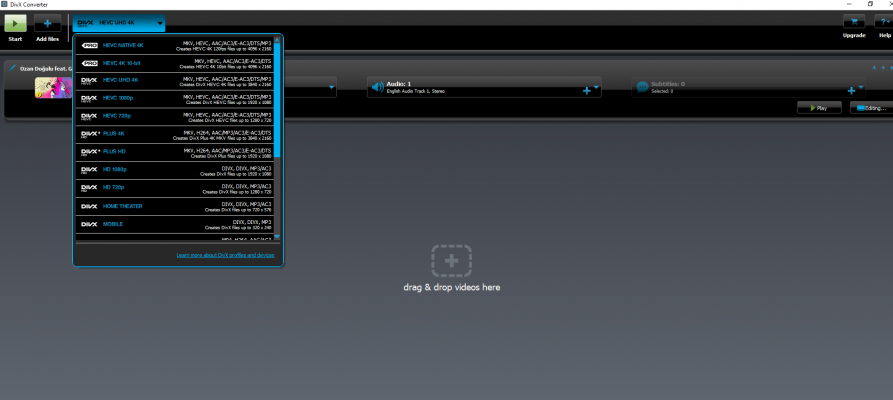Add an audio track with the plus icon

tap(587, 91)
